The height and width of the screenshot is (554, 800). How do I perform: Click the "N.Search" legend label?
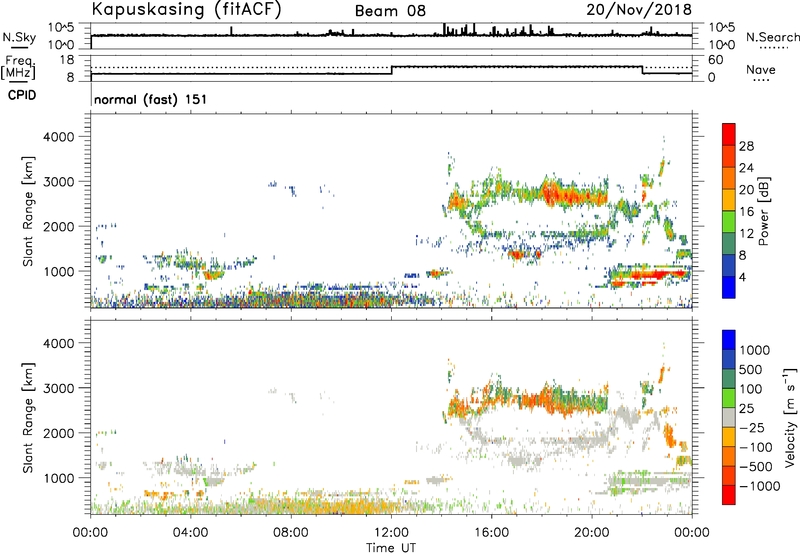[772, 37]
